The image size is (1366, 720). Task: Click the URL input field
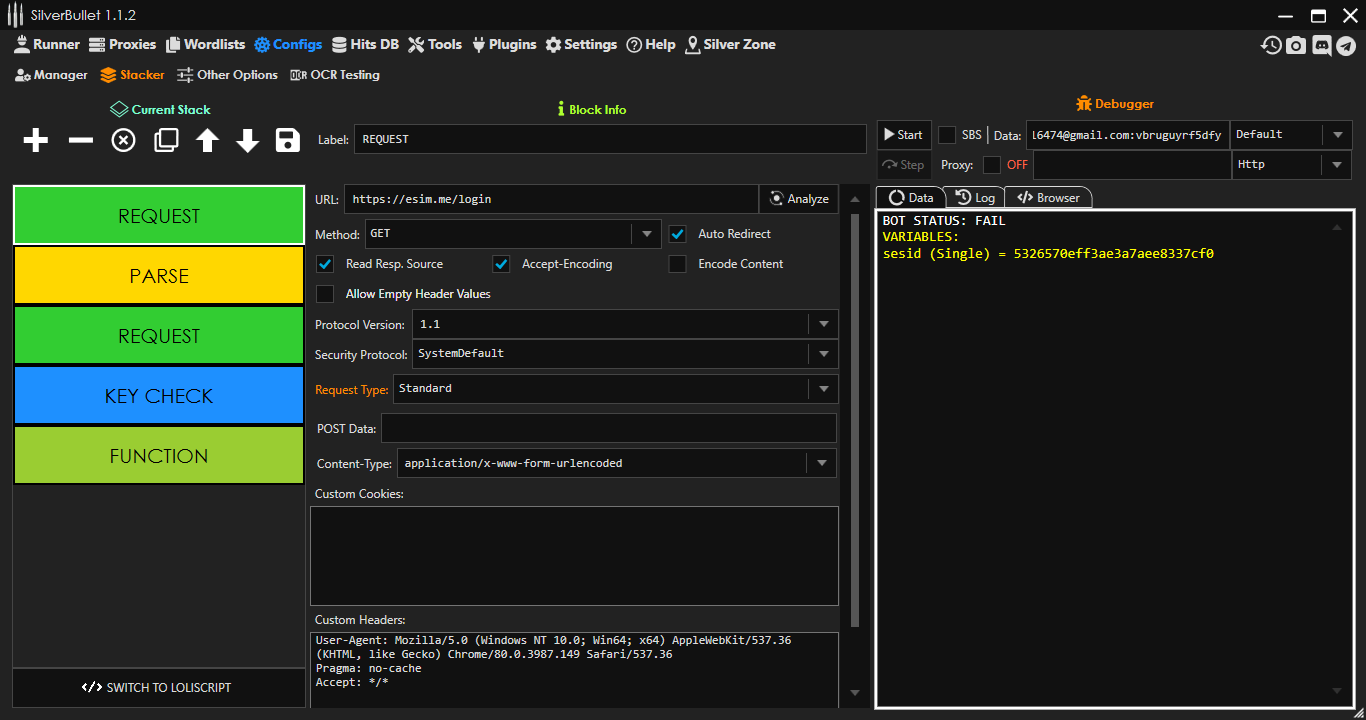point(550,199)
